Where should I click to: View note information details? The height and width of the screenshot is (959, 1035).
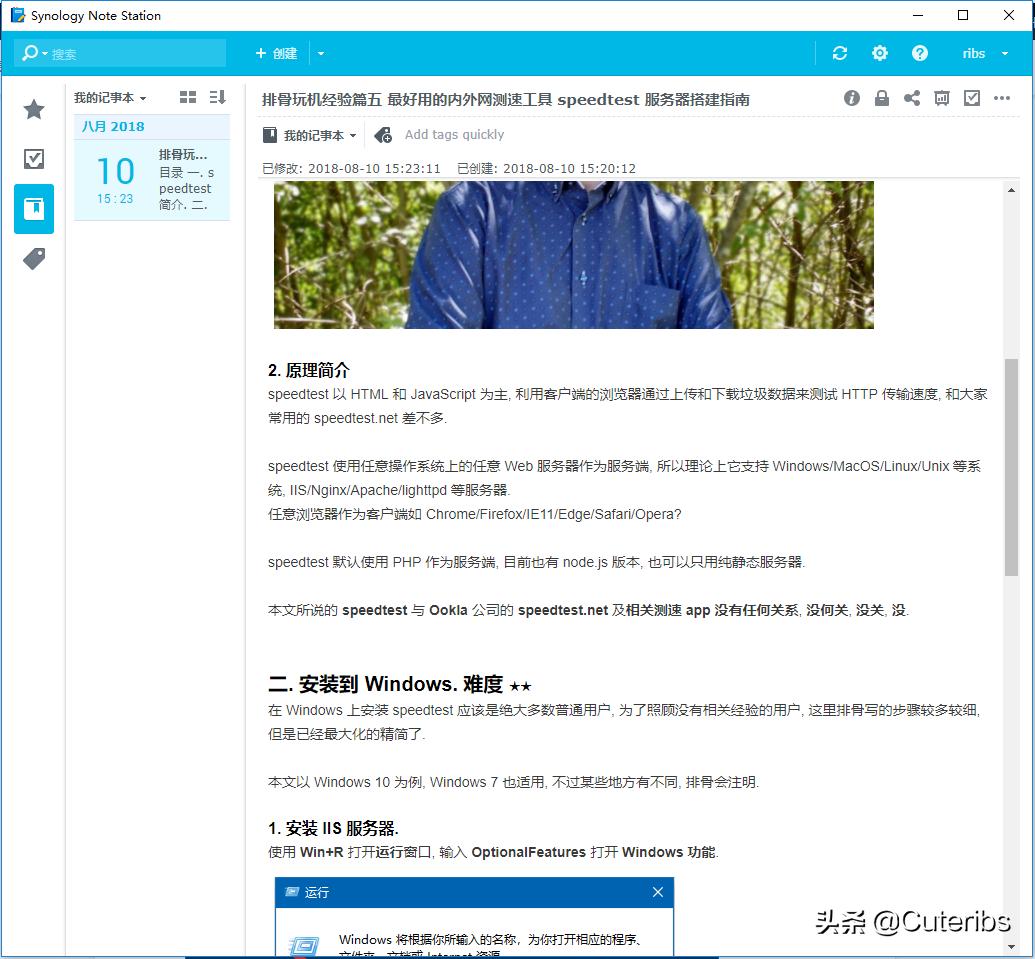(852, 99)
